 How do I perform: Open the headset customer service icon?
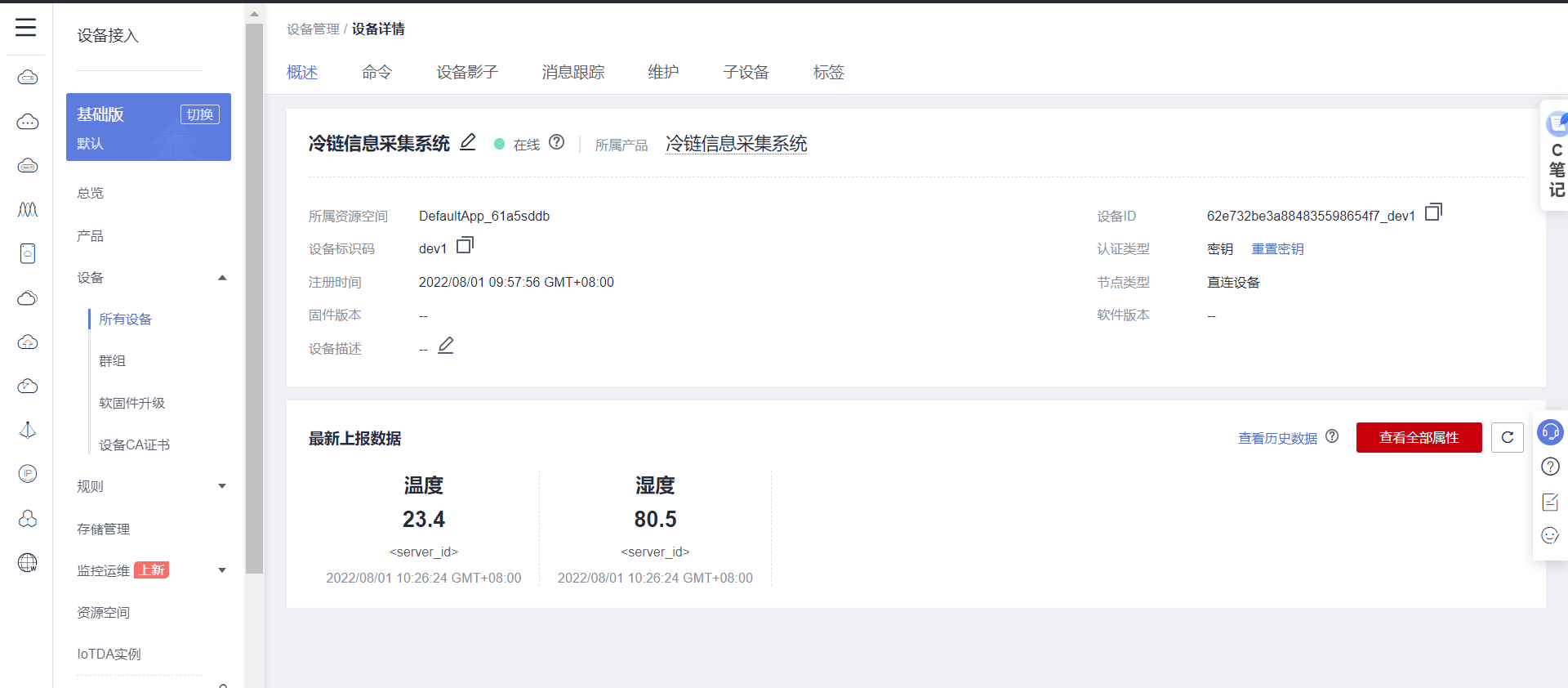[x=1550, y=431]
